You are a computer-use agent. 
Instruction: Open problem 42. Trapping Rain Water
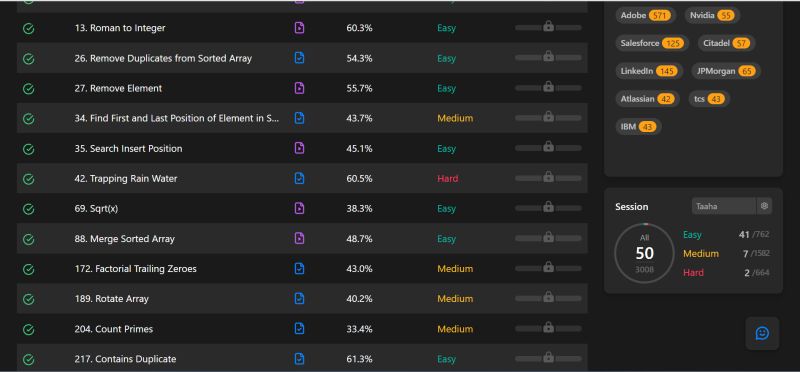click(x=126, y=179)
